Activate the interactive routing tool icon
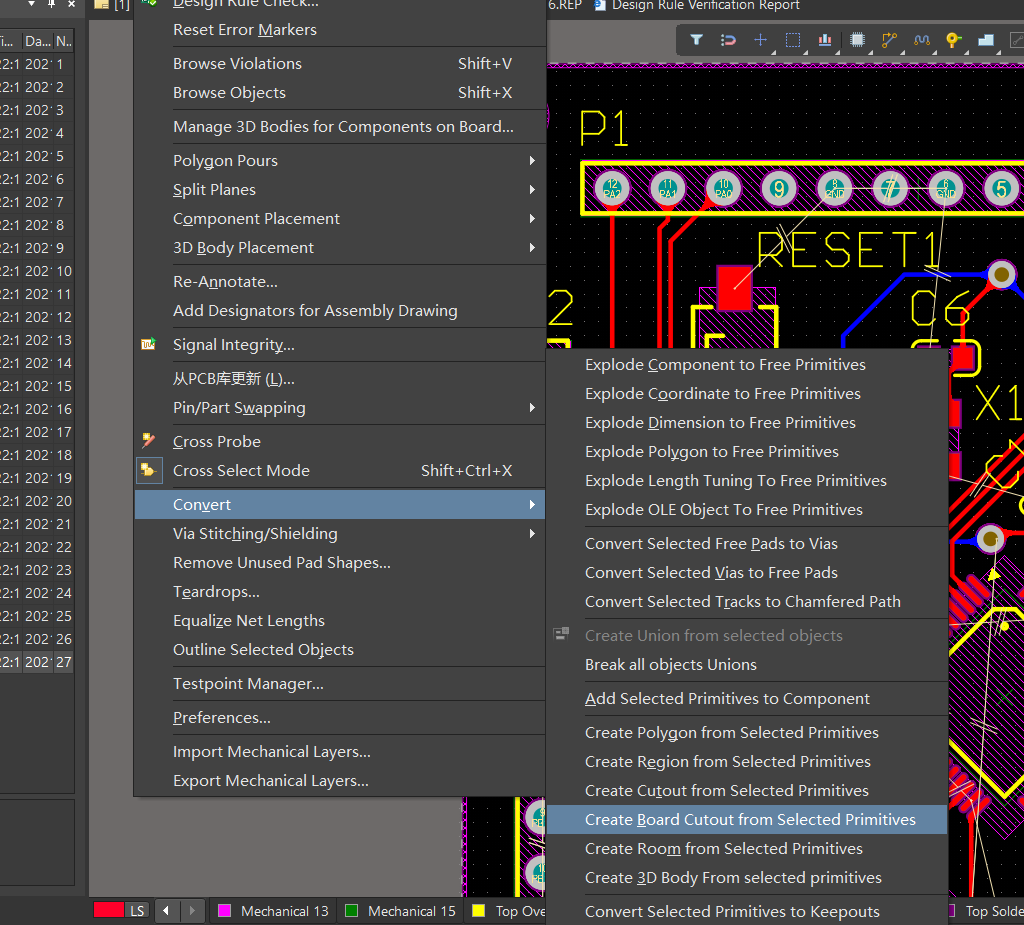The height and width of the screenshot is (925, 1024). [x=889, y=41]
